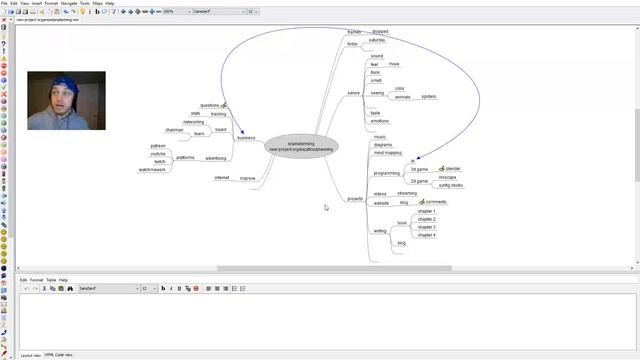Open the note editor Table menu

pos(51,280)
